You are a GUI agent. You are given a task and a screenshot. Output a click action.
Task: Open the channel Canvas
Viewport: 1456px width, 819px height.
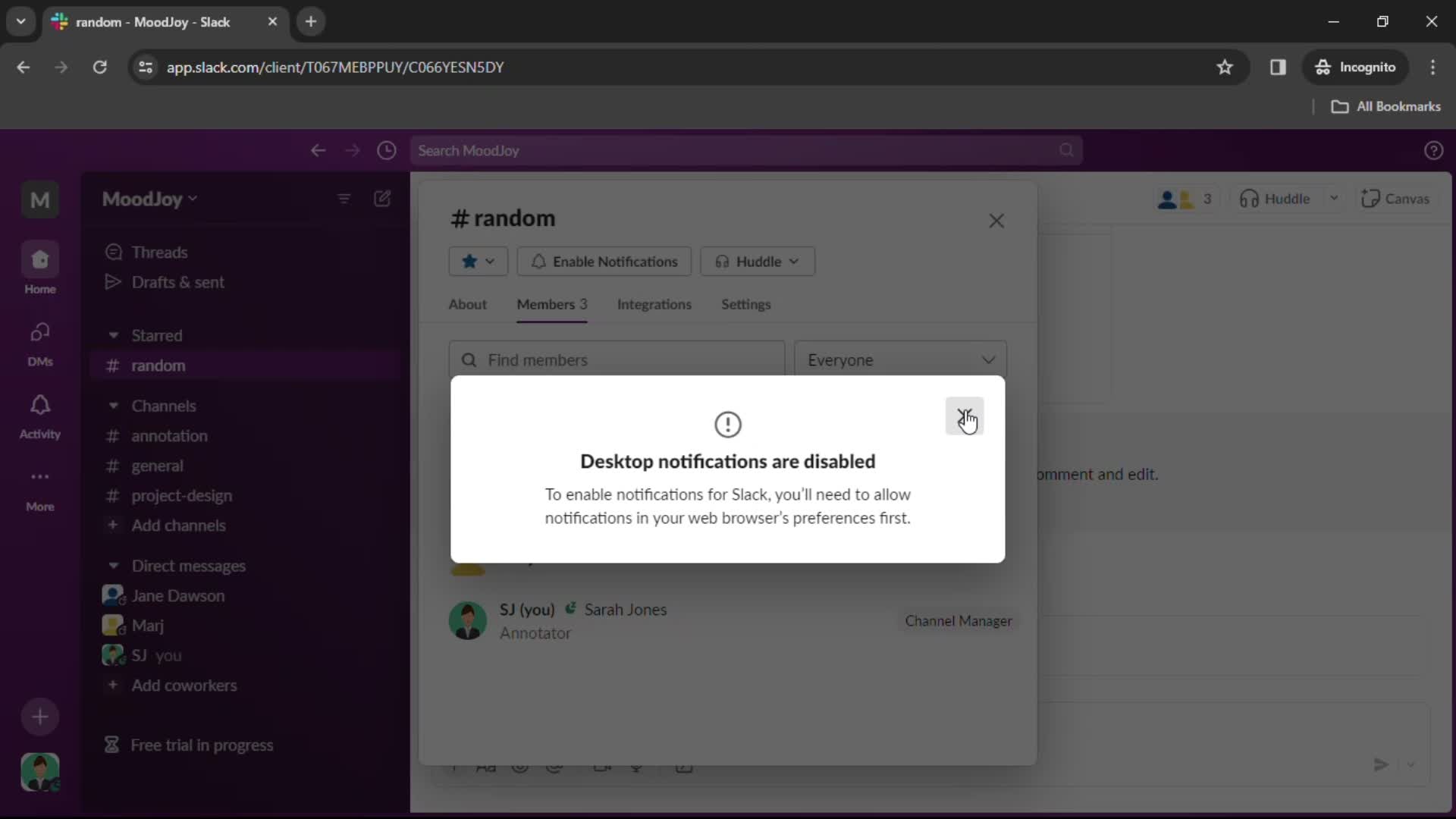tap(1396, 198)
